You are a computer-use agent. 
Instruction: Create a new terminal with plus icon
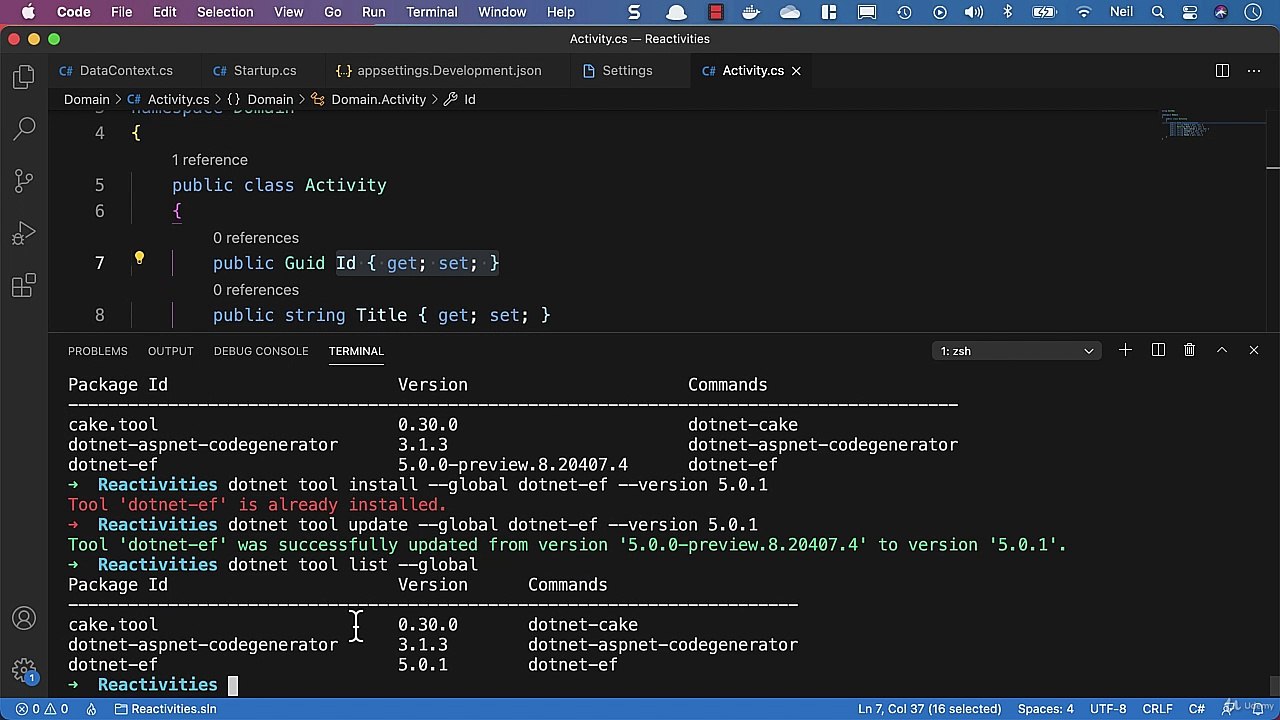[x=1125, y=350]
